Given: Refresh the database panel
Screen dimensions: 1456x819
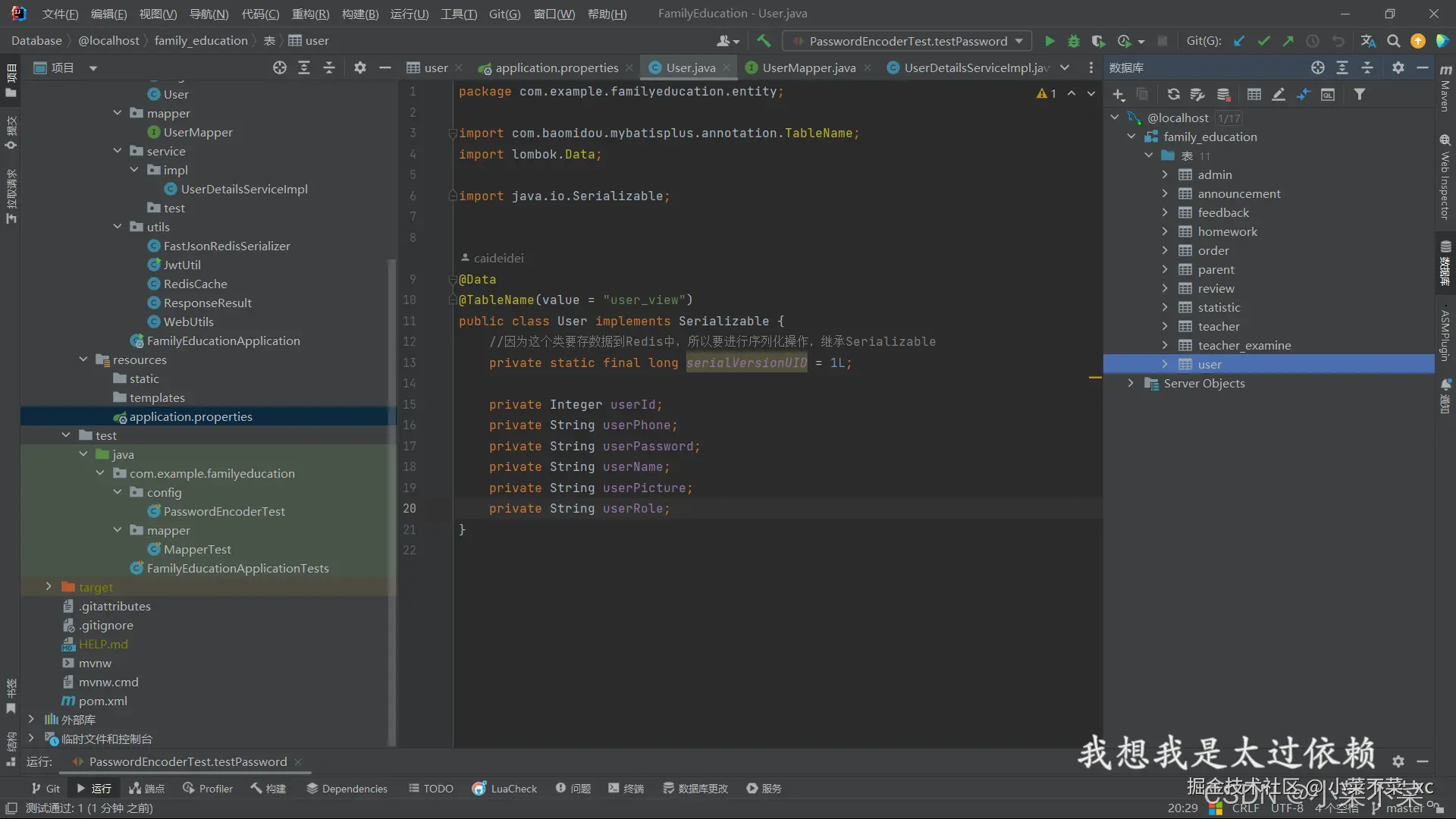Looking at the screenshot, I should pyautogui.click(x=1173, y=94).
